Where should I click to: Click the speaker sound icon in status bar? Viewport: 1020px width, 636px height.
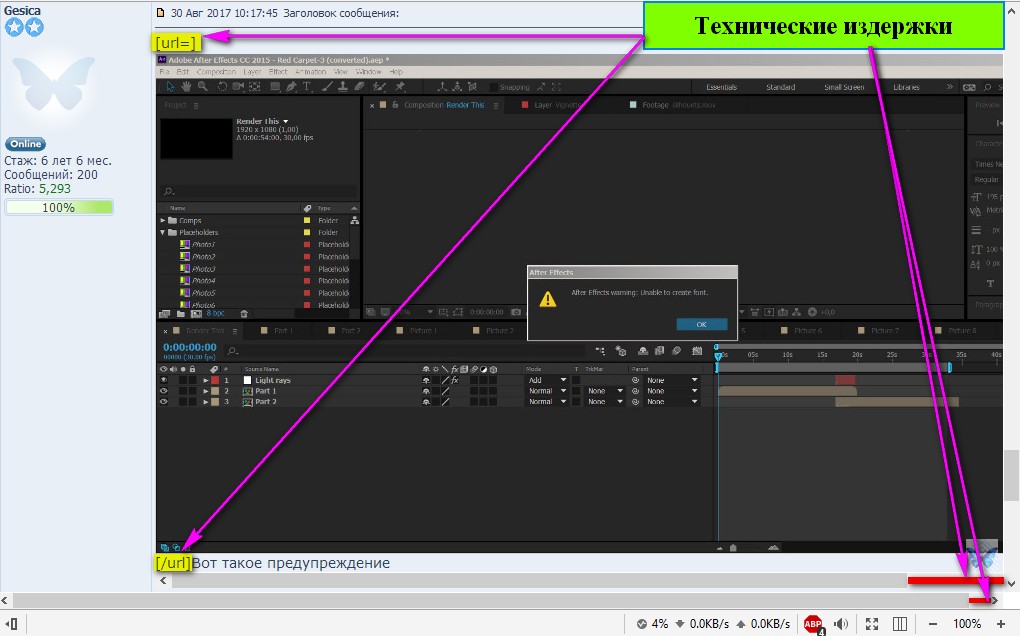pyautogui.click(x=841, y=624)
